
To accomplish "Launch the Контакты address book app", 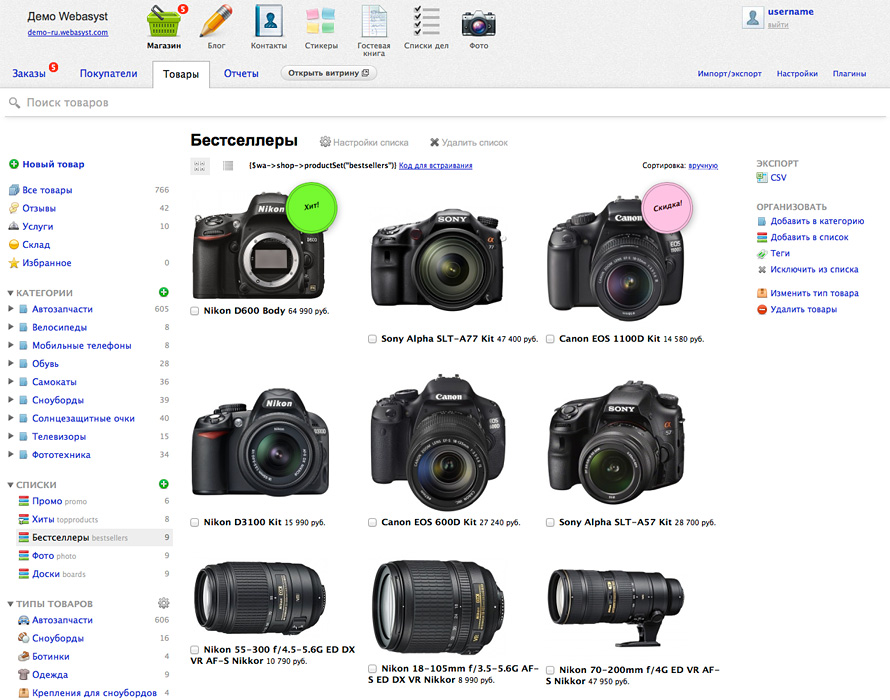I will [x=268, y=23].
